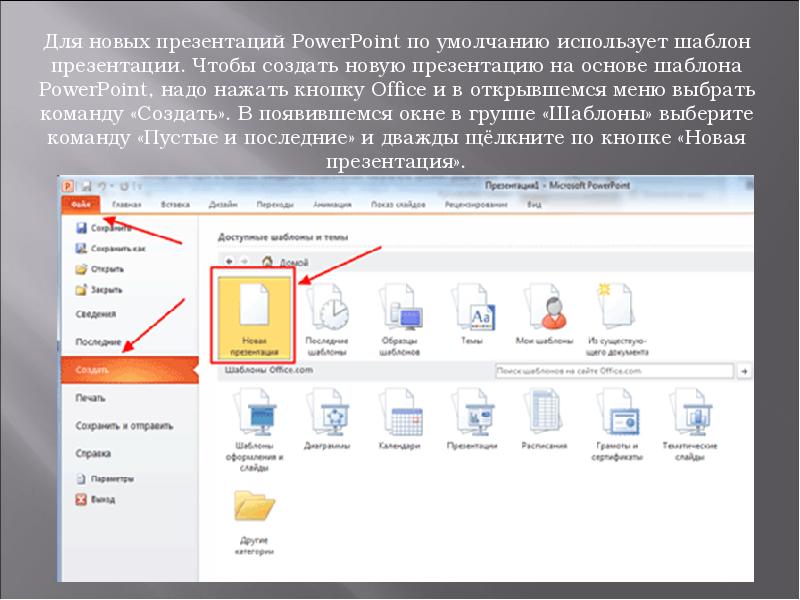Image resolution: width=800 pixels, height=600 pixels.
Task: Open the Последние section
Action: [98, 342]
